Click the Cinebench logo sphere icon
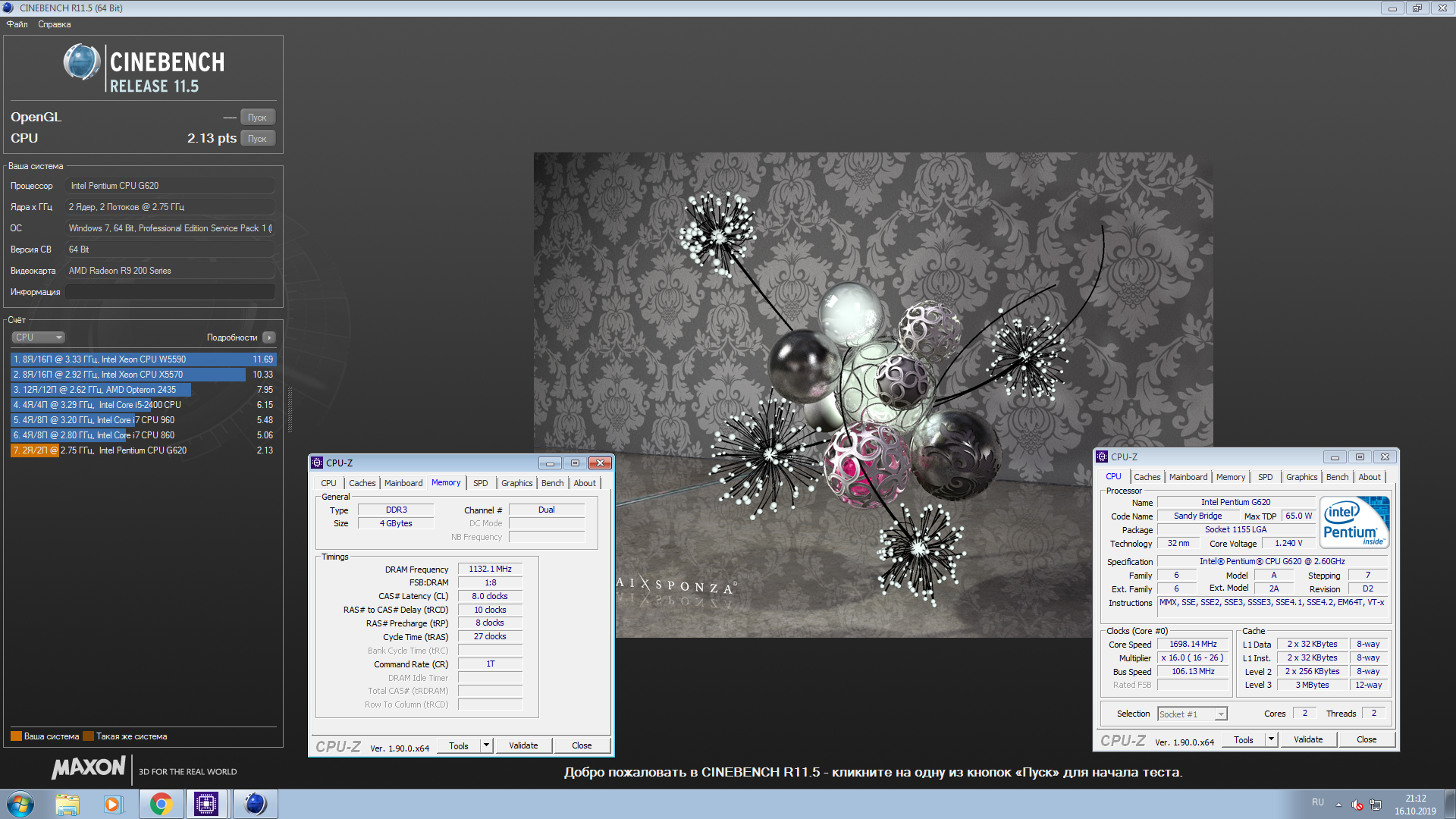The image size is (1456, 819). click(82, 62)
